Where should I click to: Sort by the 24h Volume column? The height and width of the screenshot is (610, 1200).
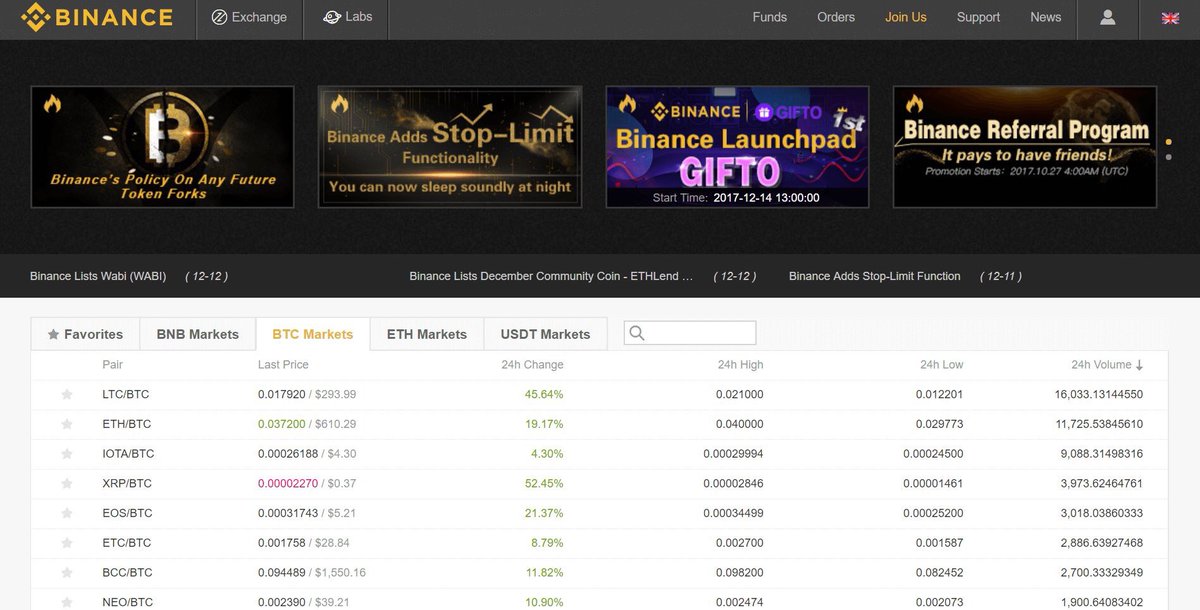pyautogui.click(x=1107, y=365)
